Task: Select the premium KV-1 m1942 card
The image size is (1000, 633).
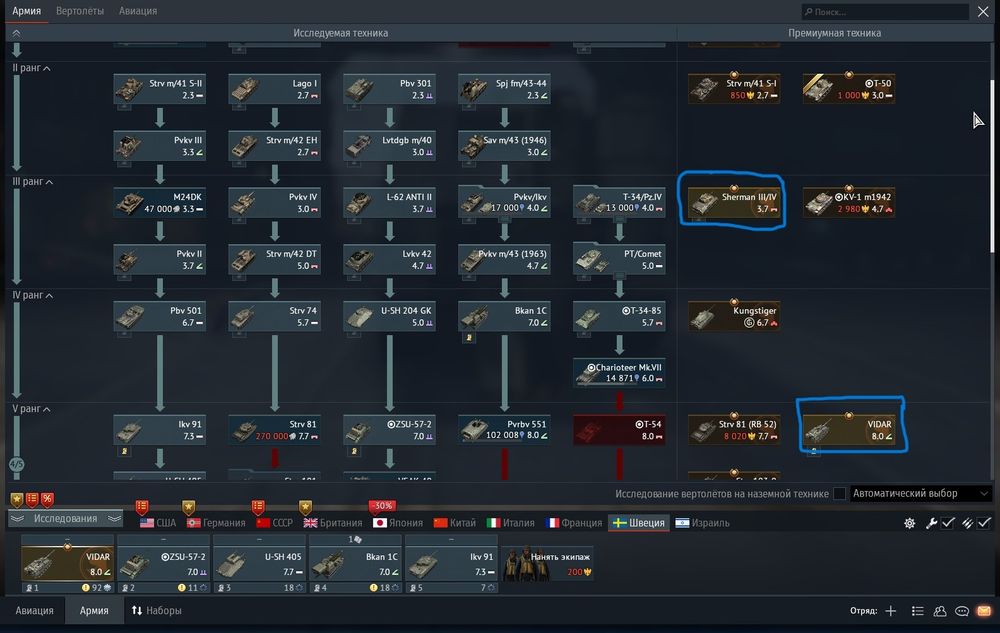Action: point(849,202)
